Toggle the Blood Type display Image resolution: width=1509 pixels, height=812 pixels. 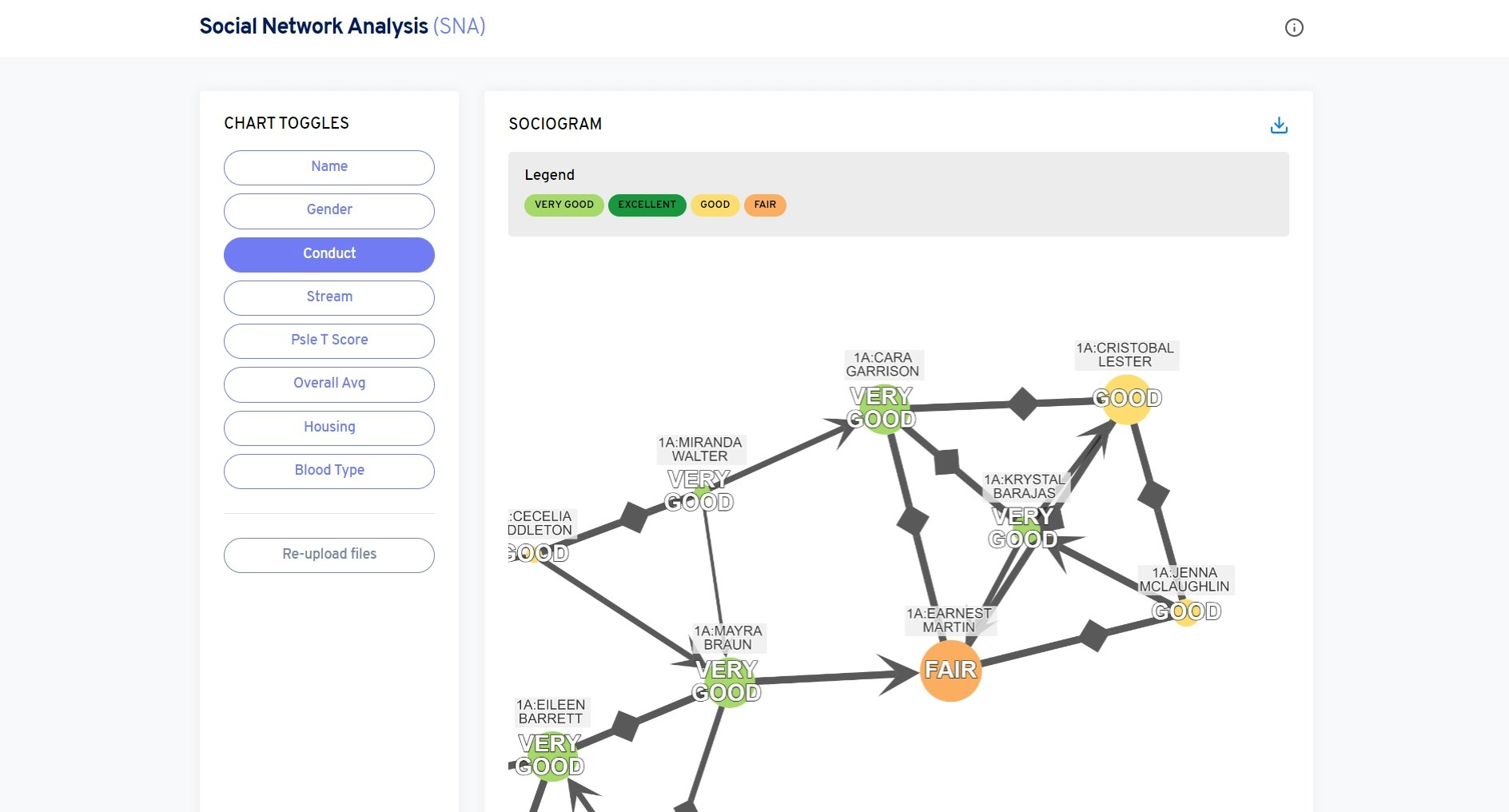tap(328, 471)
